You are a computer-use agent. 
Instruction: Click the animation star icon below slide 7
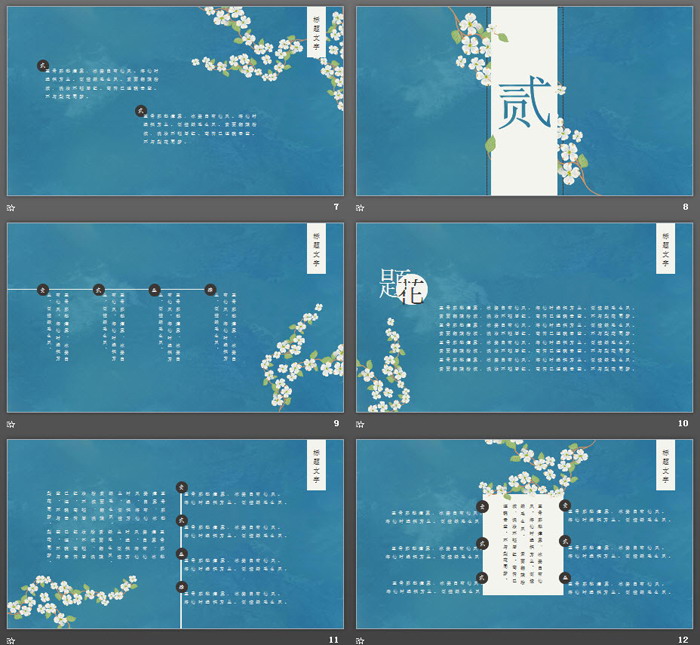pyautogui.click(x=11, y=208)
